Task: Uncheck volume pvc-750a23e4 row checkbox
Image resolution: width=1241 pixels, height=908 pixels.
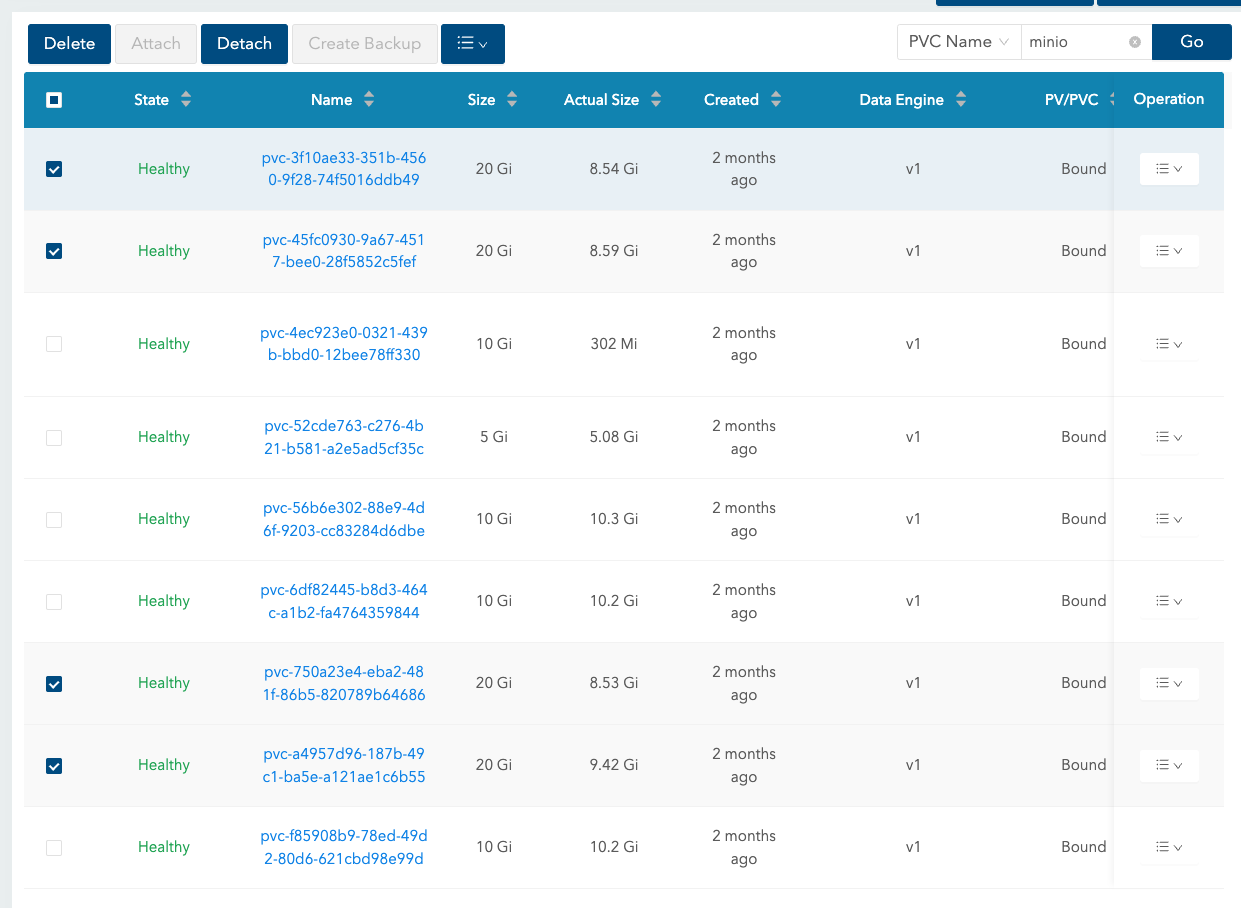Action: pyautogui.click(x=54, y=683)
